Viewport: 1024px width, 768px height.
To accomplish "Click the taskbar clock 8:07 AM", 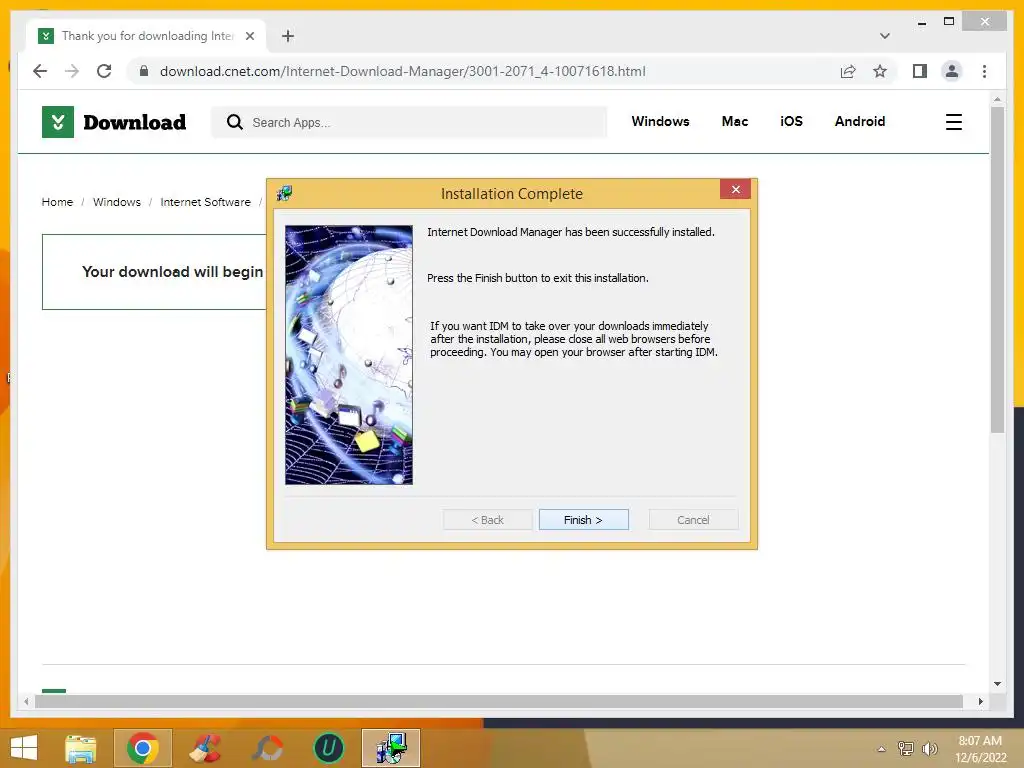I will (980, 741).
